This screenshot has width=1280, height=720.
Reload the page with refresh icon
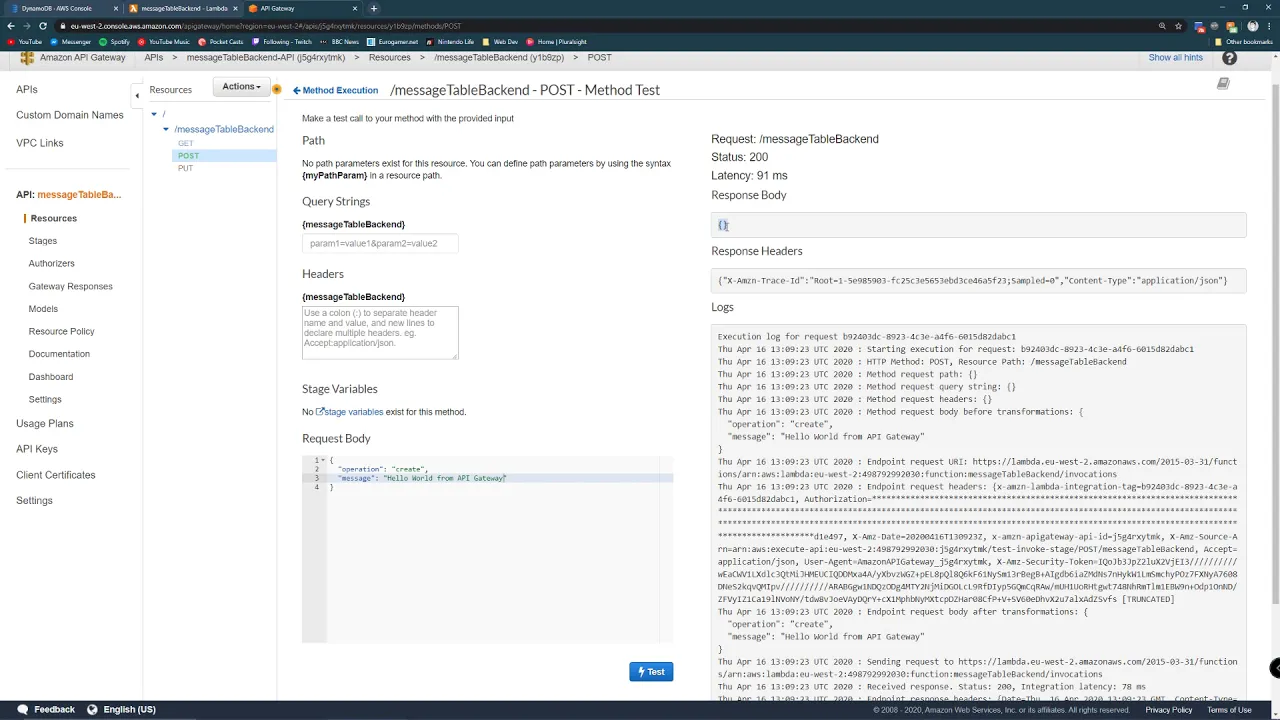click(43, 26)
